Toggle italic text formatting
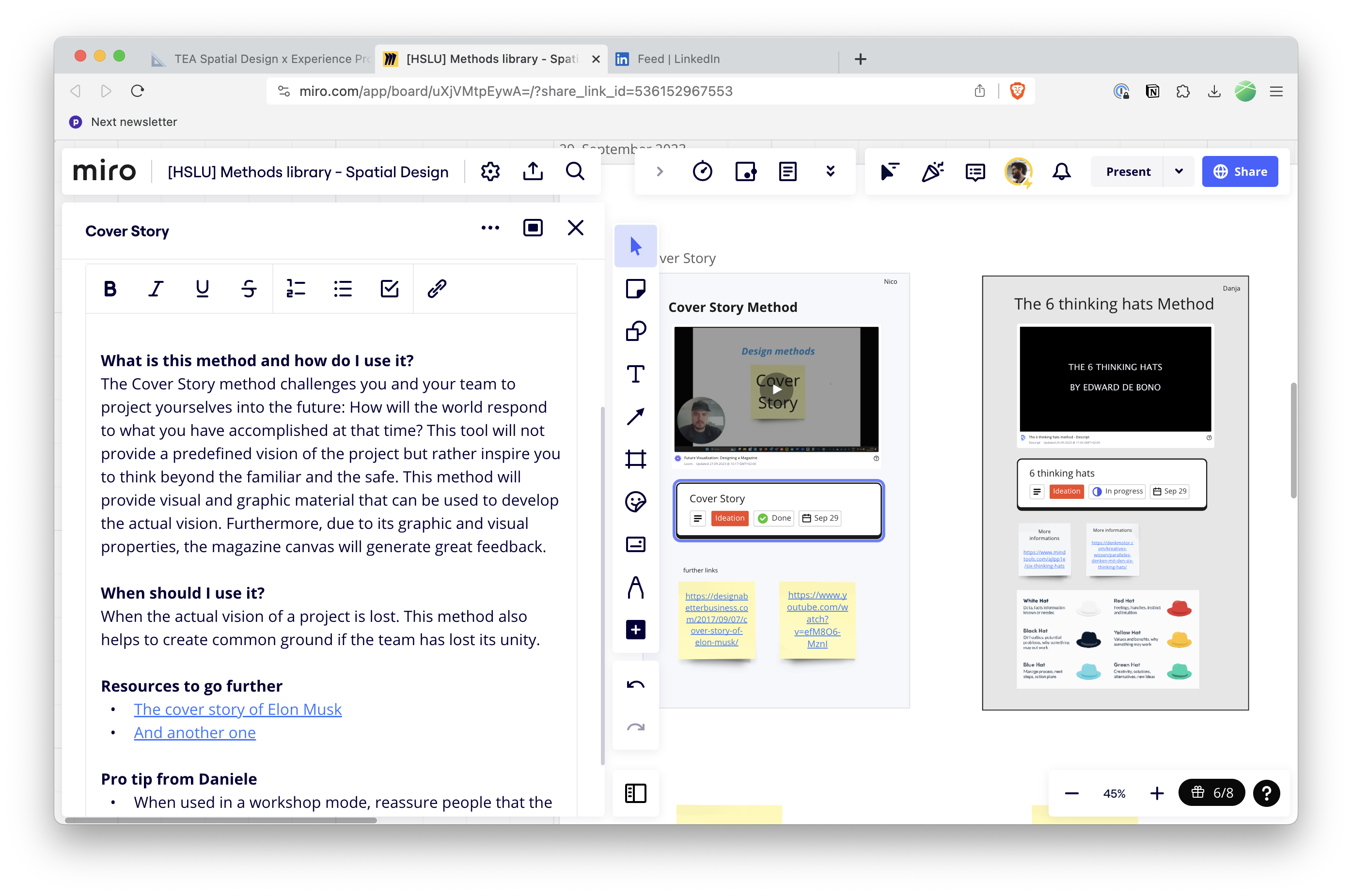1352x896 pixels. 156,289
